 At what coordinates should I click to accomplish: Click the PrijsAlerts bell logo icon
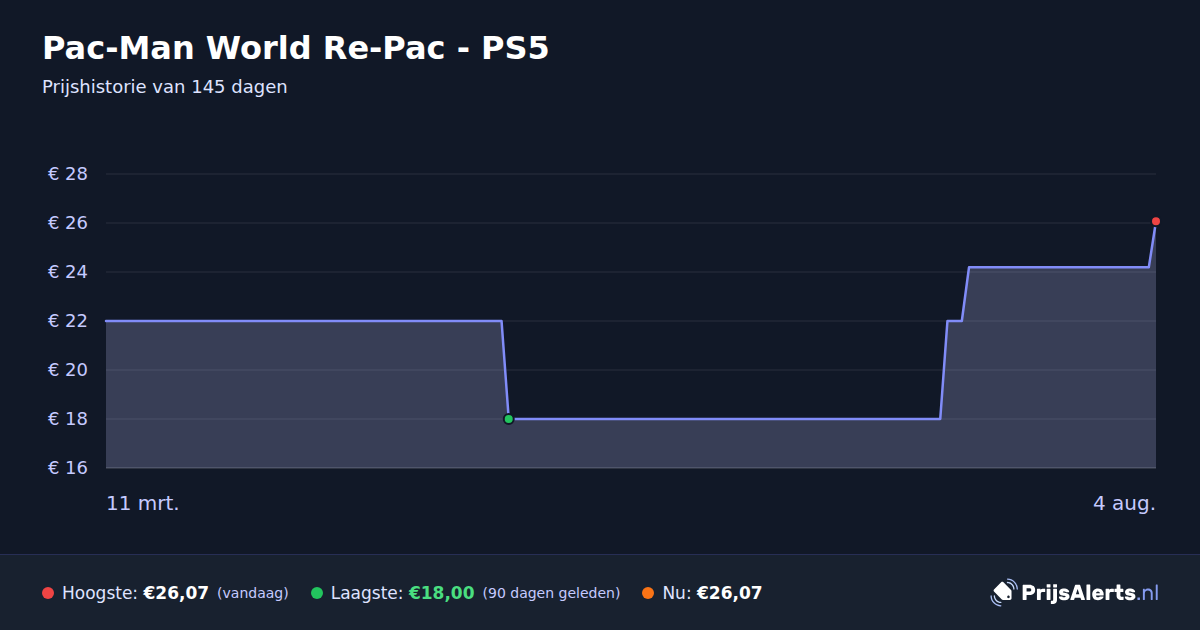click(1003, 592)
